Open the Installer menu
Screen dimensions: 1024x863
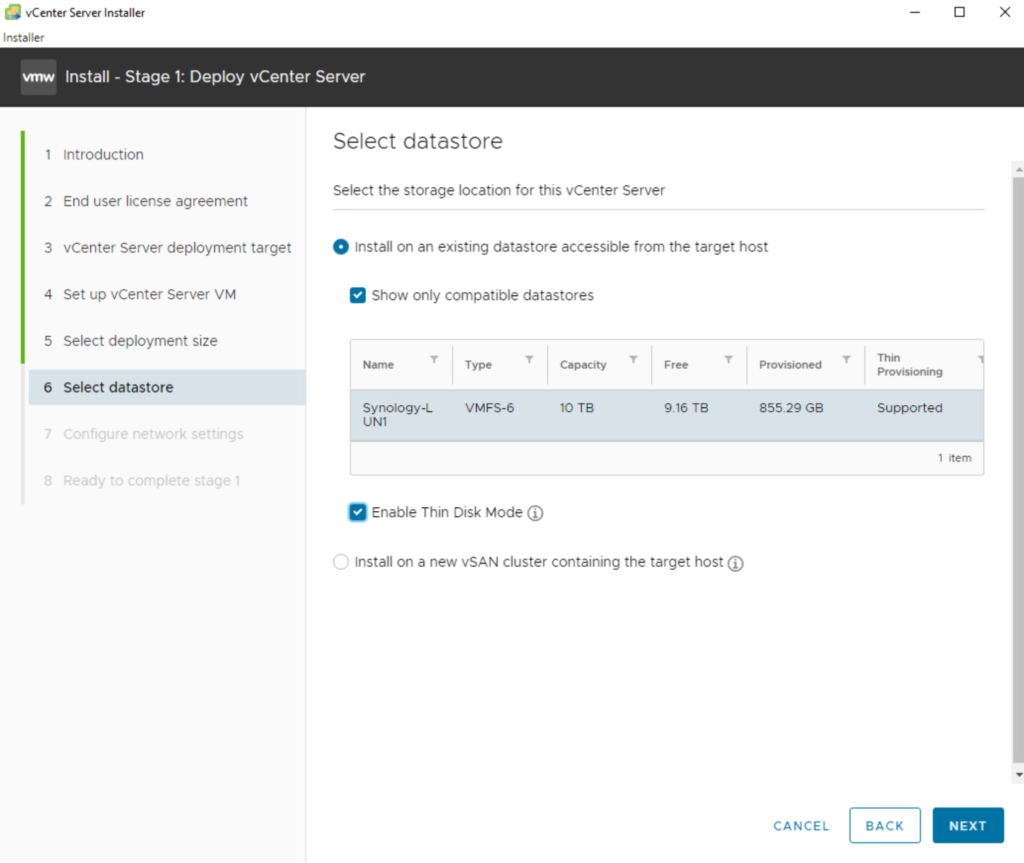23,38
